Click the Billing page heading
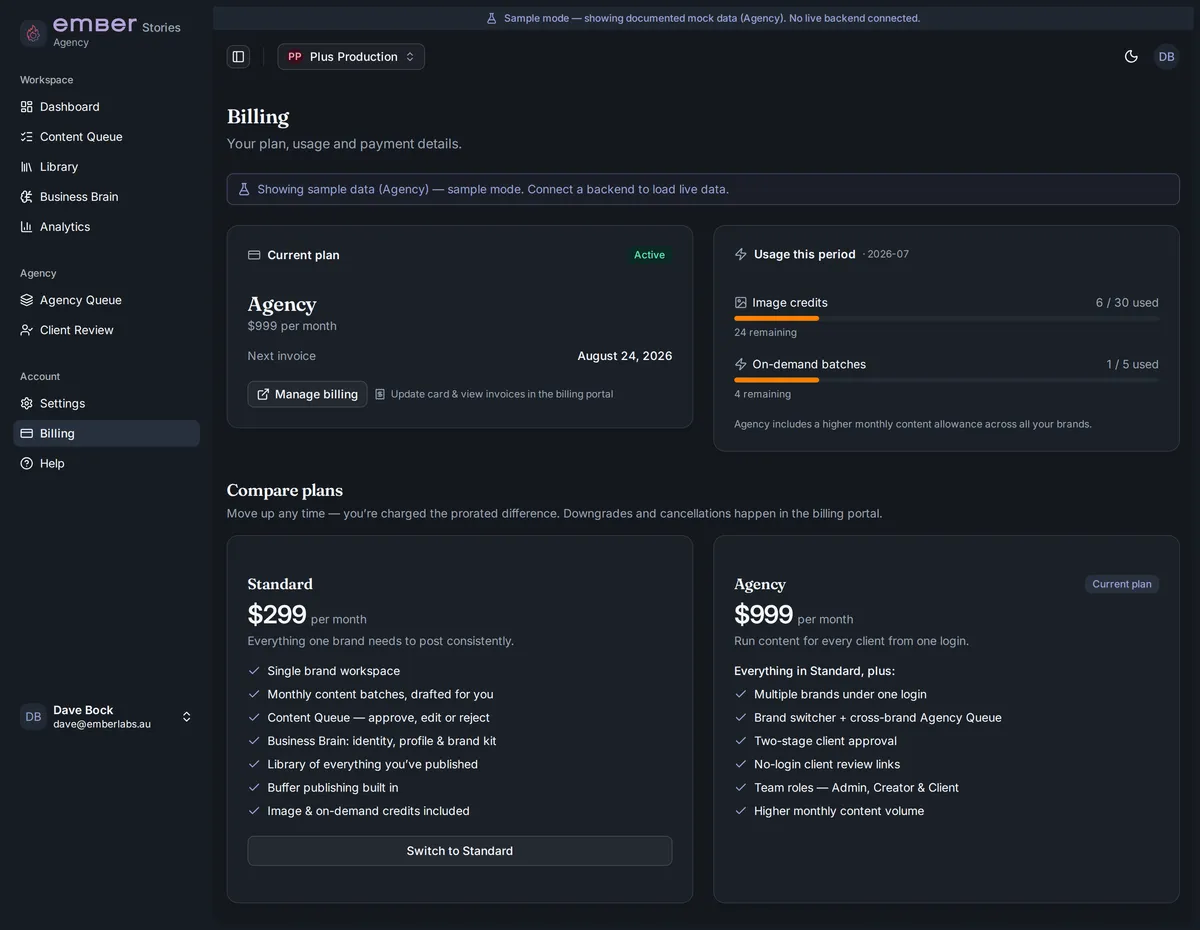 coord(258,117)
